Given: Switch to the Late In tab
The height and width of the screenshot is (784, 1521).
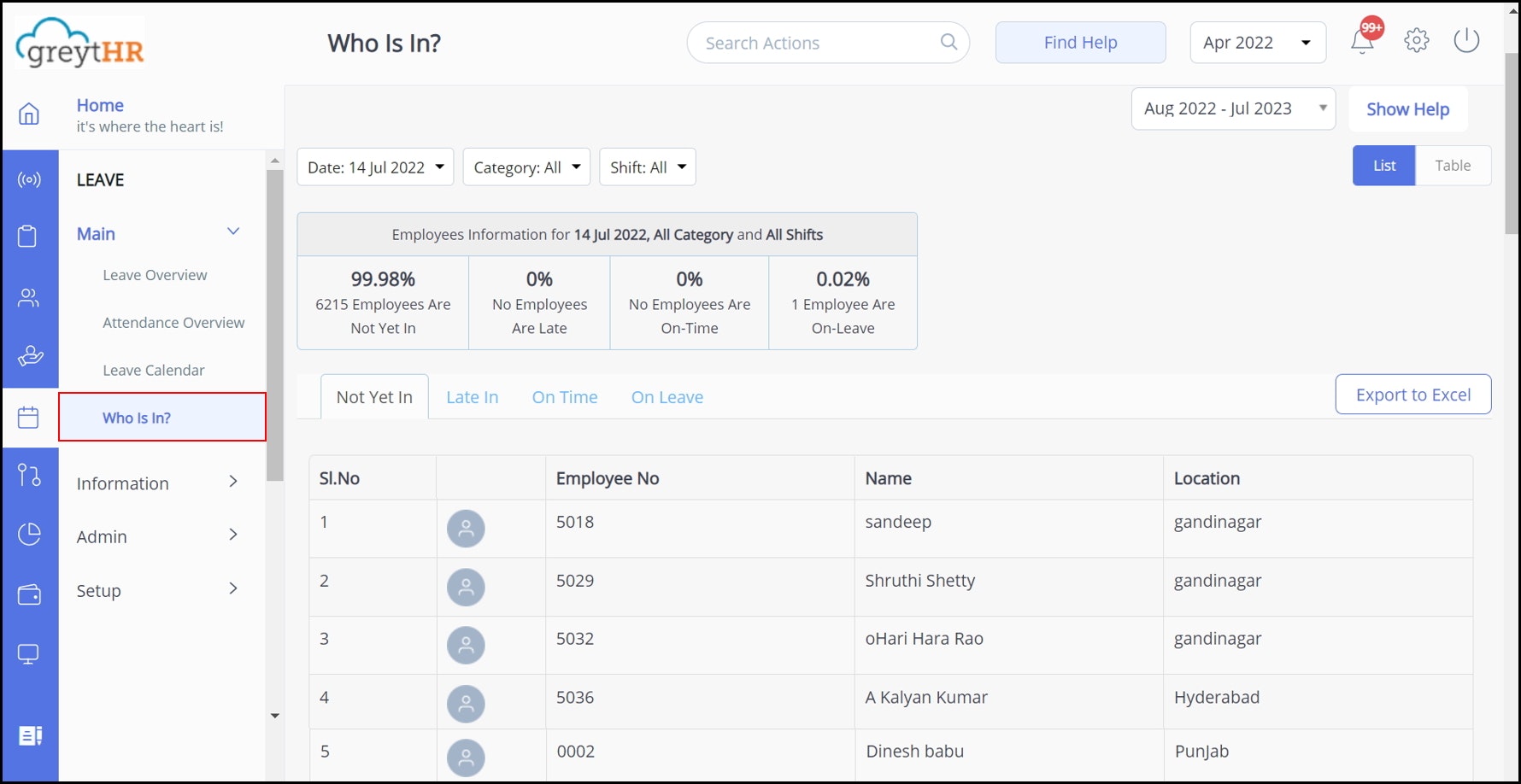Looking at the screenshot, I should (472, 396).
